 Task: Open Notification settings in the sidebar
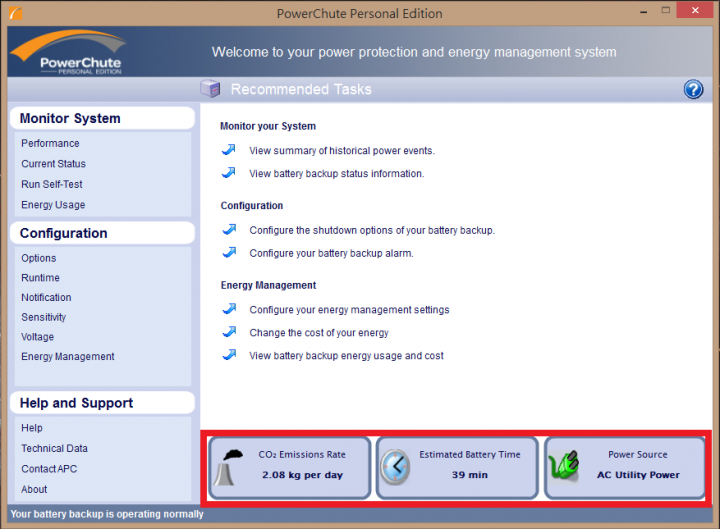pos(46,298)
